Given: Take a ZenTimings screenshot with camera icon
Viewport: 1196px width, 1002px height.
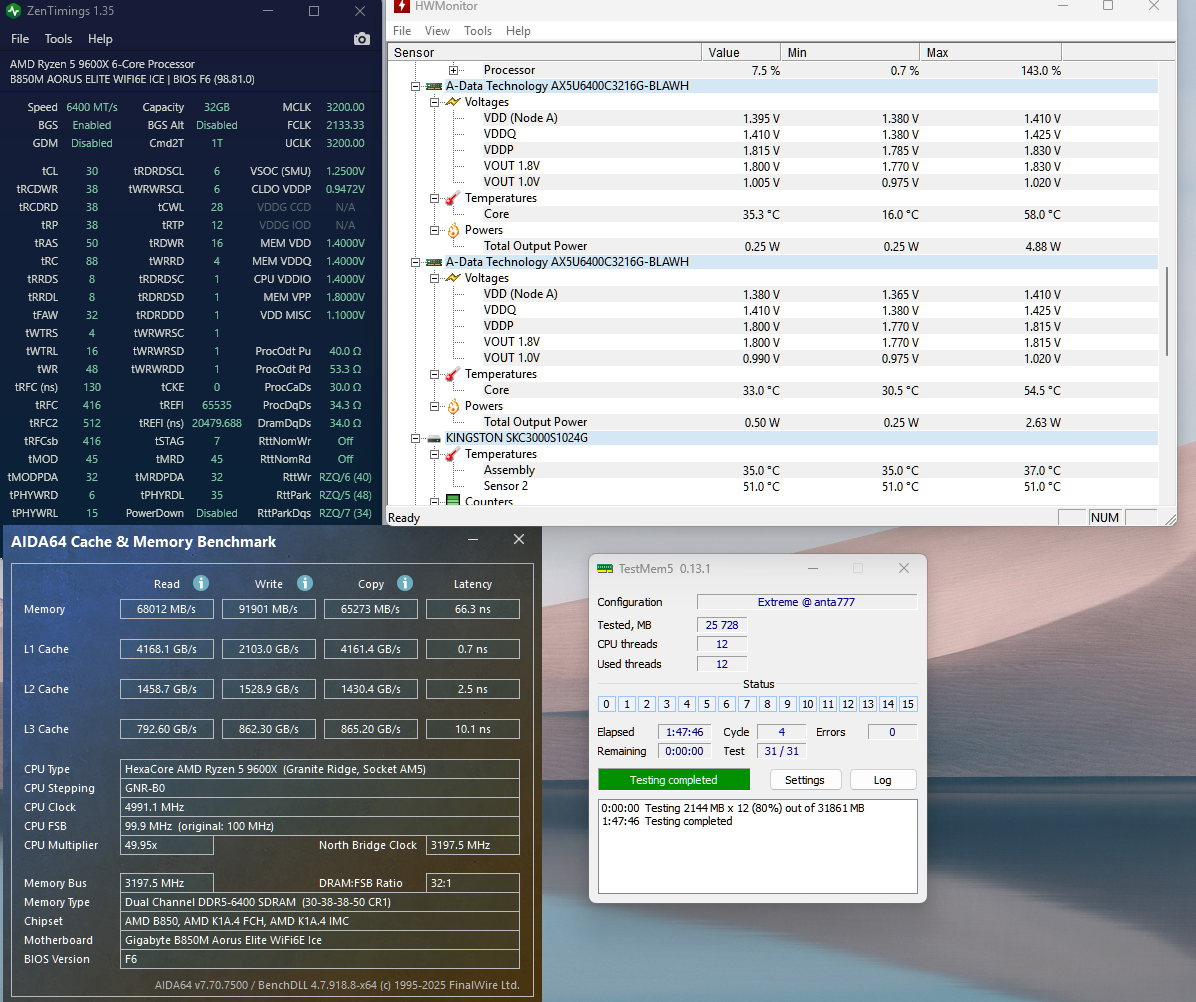Looking at the screenshot, I should (362, 39).
